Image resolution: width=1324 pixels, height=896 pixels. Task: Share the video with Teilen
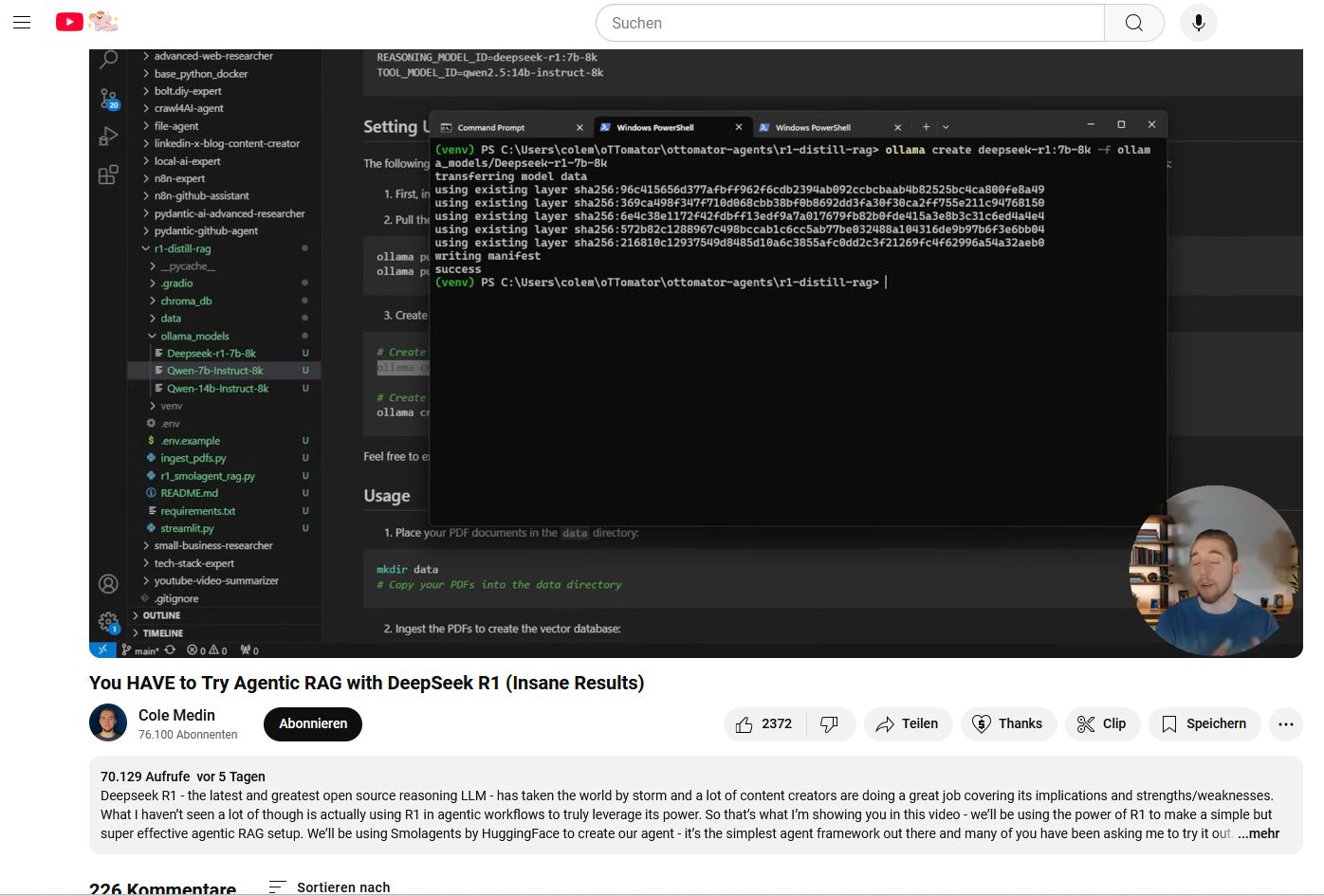(908, 724)
